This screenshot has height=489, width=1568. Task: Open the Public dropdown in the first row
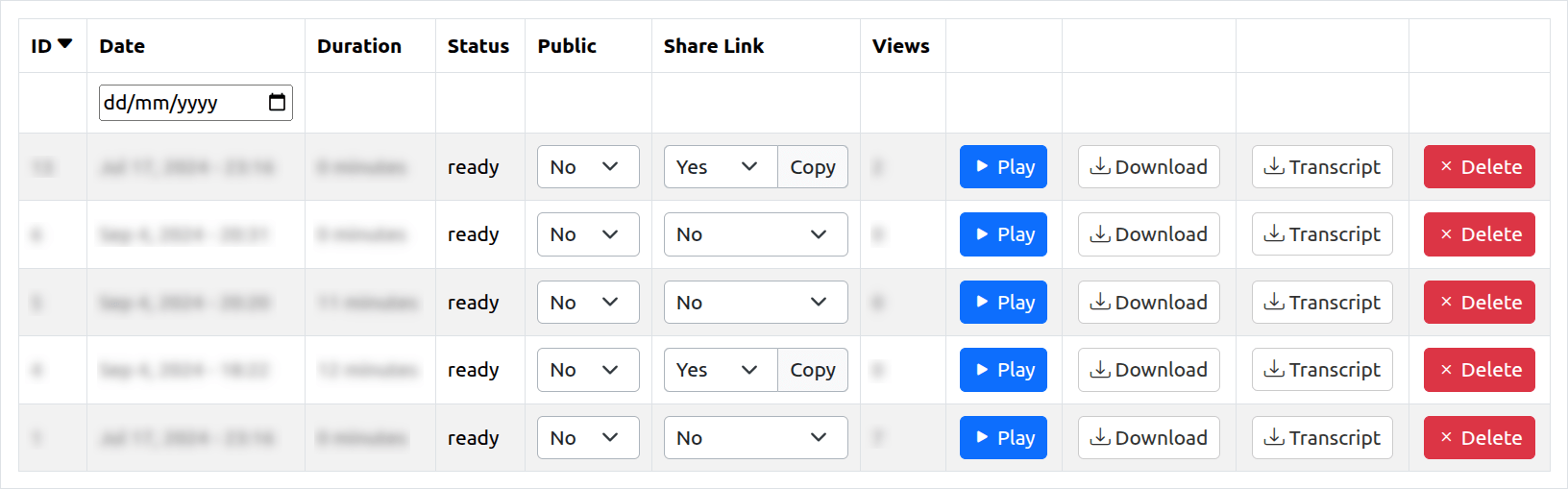[588, 167]
